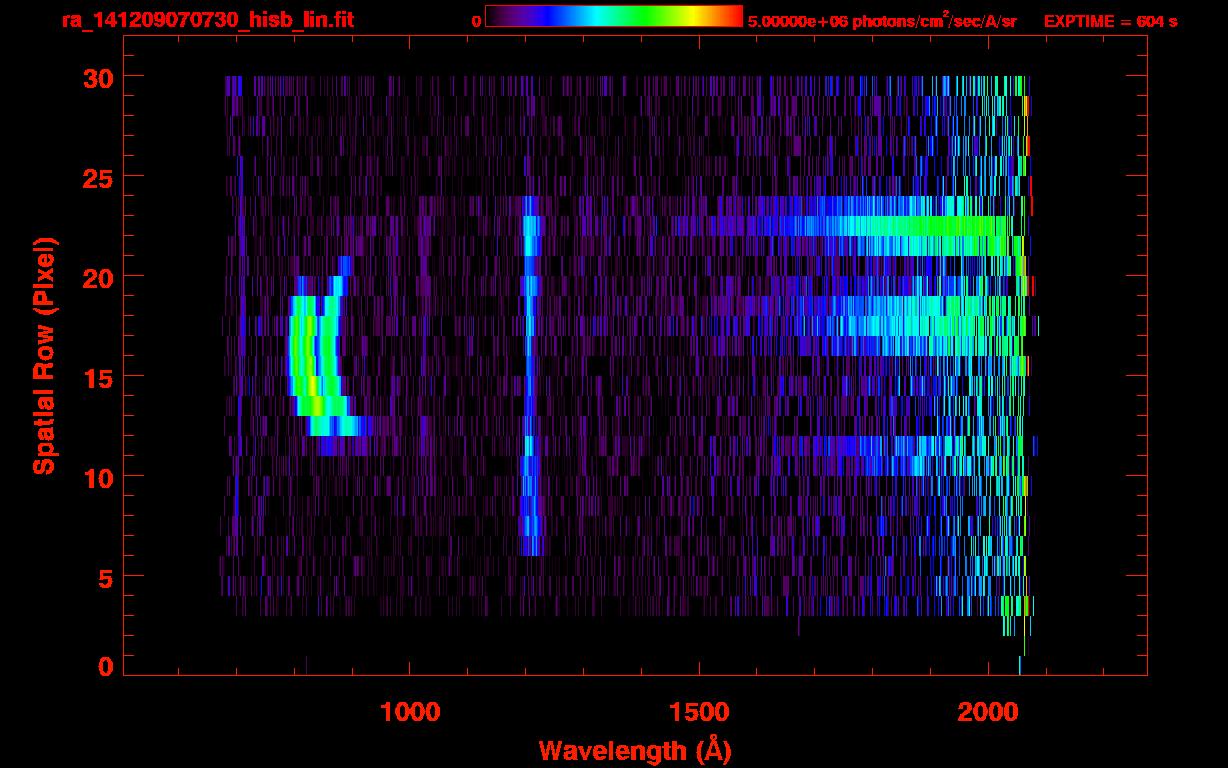Click the 1000 wavelength tick label
The image size is (1228, 768).
click(x=410, y=712)
